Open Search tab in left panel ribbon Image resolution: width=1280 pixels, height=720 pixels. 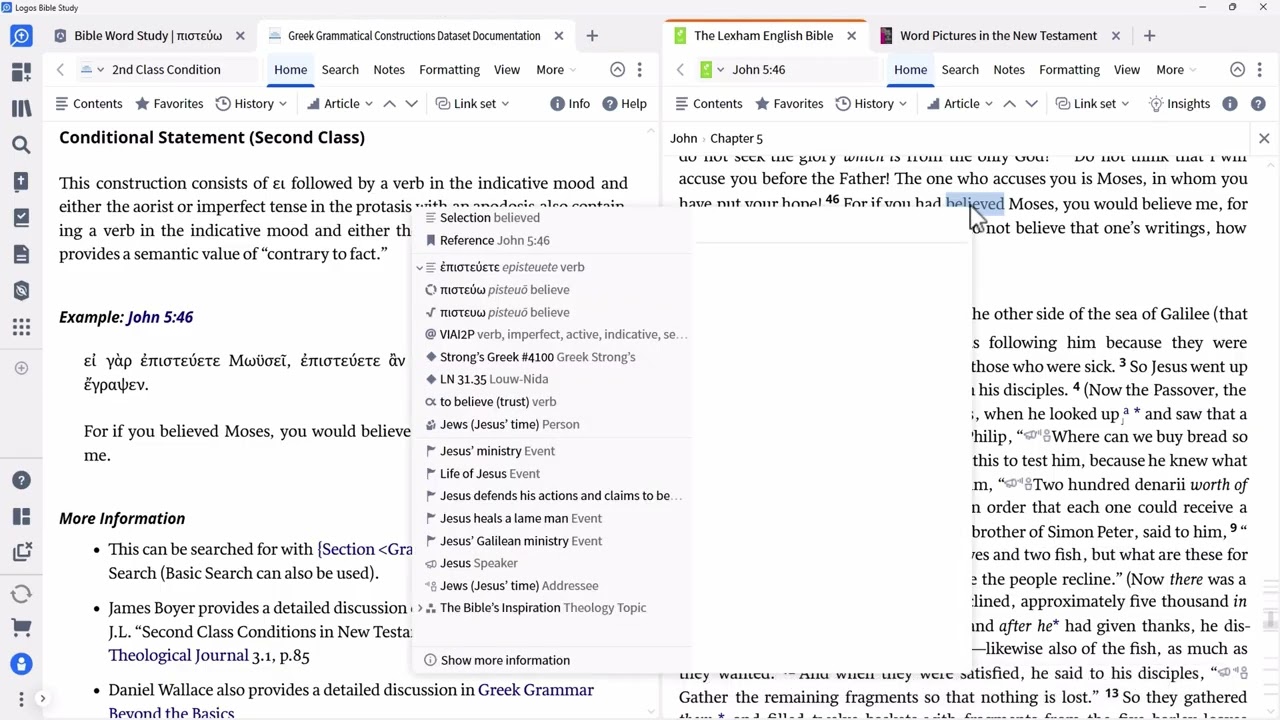[340, 70]
